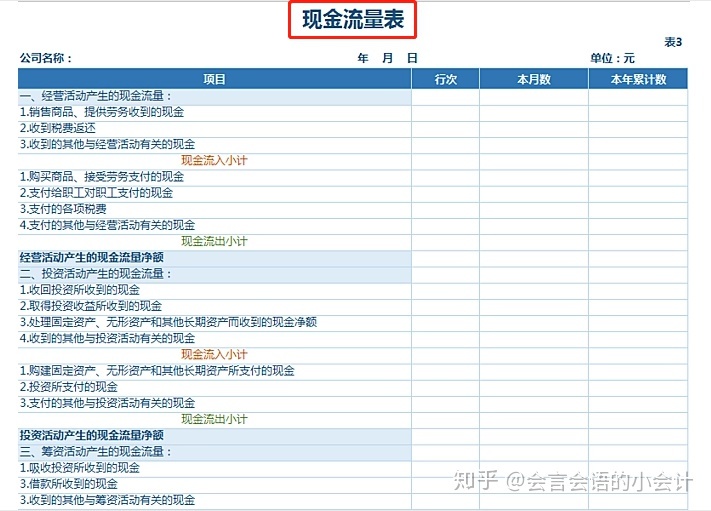Select the 单位：元 label
This screenshot has height=511, width=711.
(x=612, y=58)
